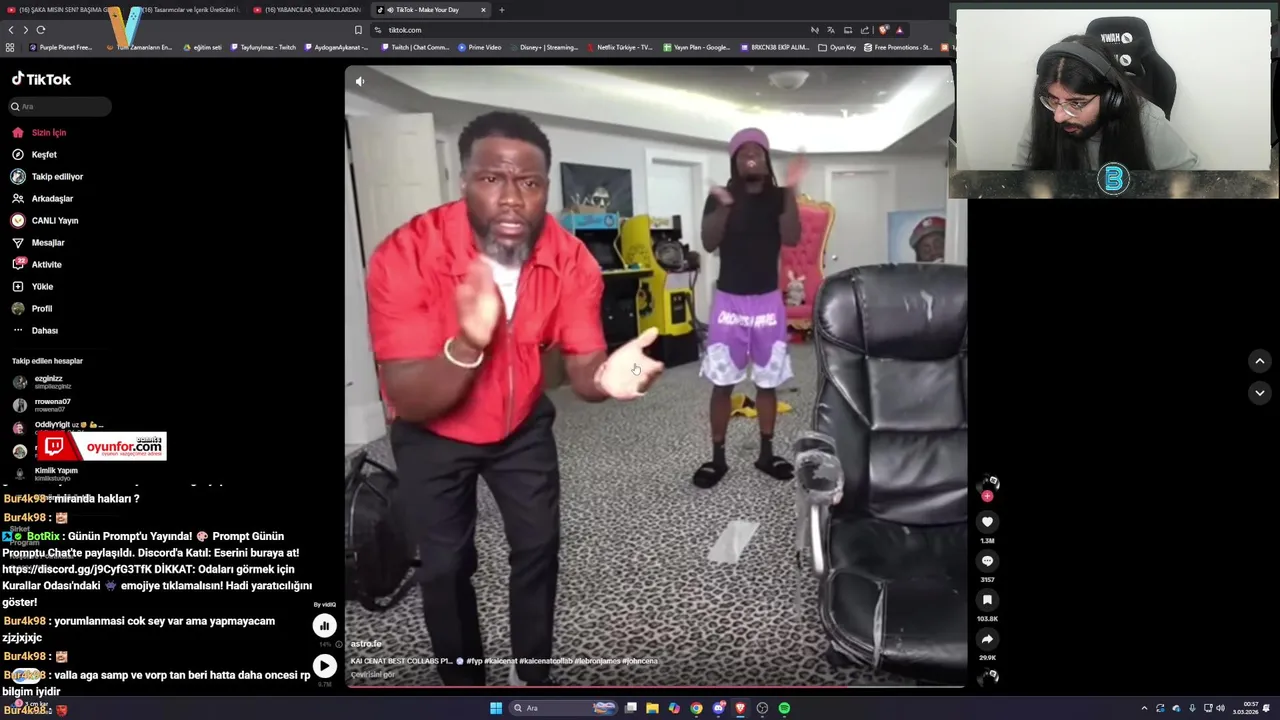1280x720 pixels.
Task: Close the TikTok - Make Your Day tab
Action: tap(483, 10)
